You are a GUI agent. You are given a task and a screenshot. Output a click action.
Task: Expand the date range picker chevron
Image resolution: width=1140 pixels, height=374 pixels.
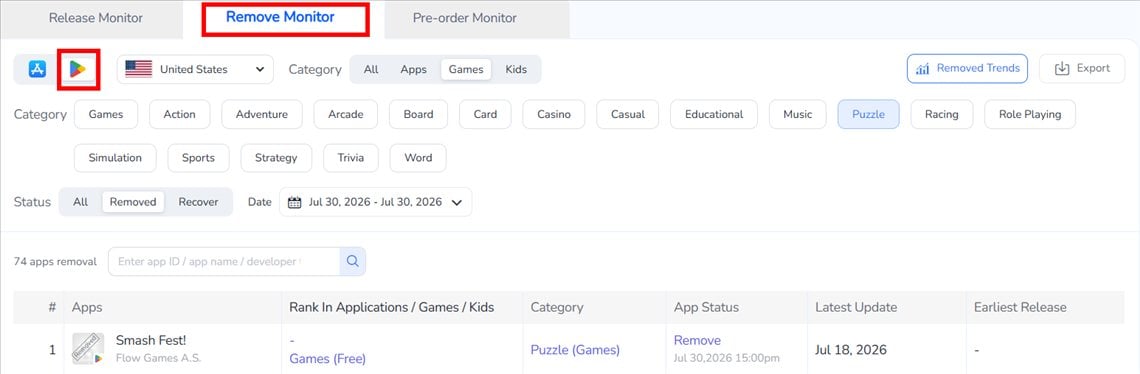[x=457, y=202]
